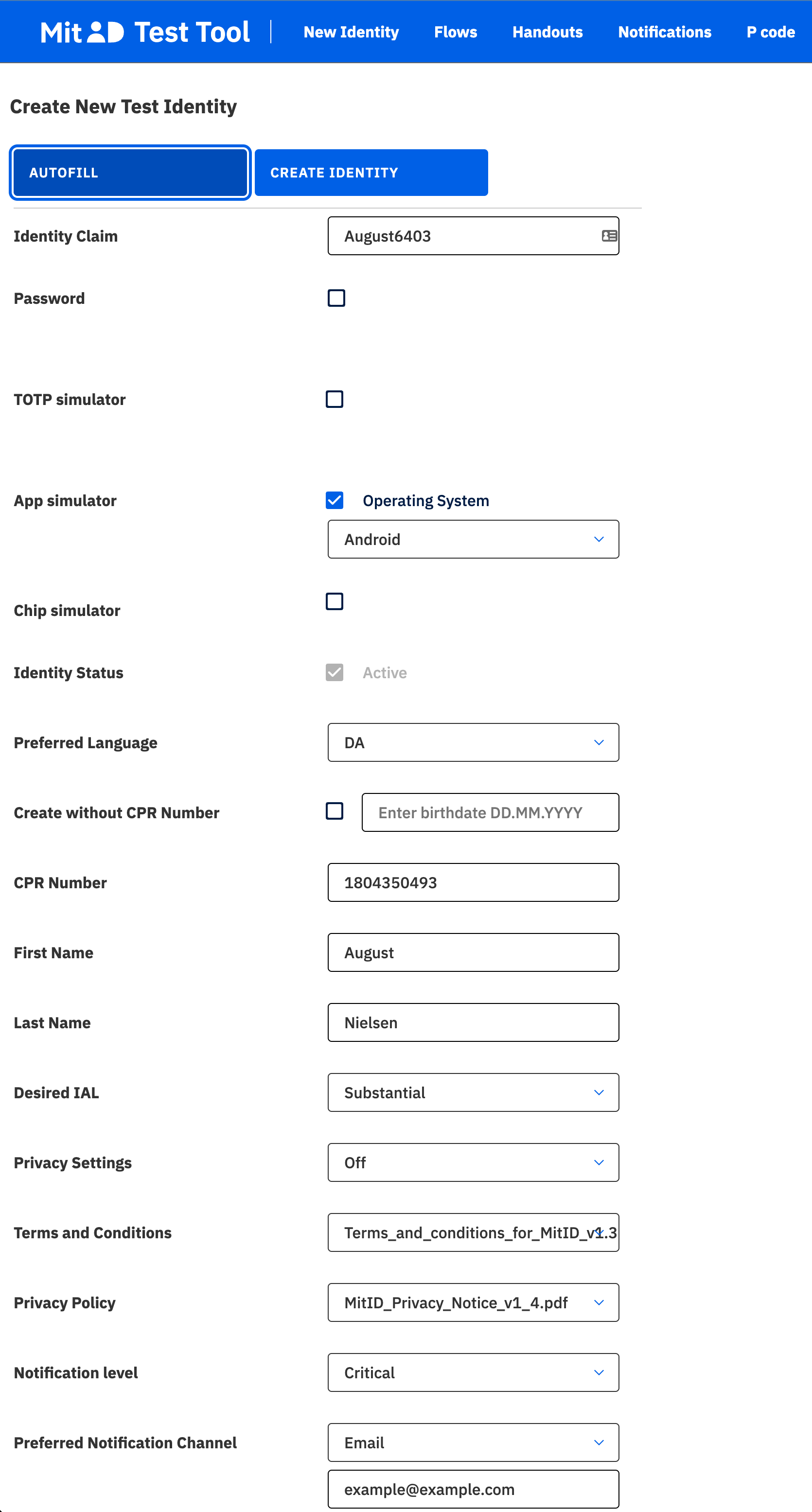Tick the Chip simulator checkbox
Viewport: 812px width, 1512px height.
coord(335,601)
